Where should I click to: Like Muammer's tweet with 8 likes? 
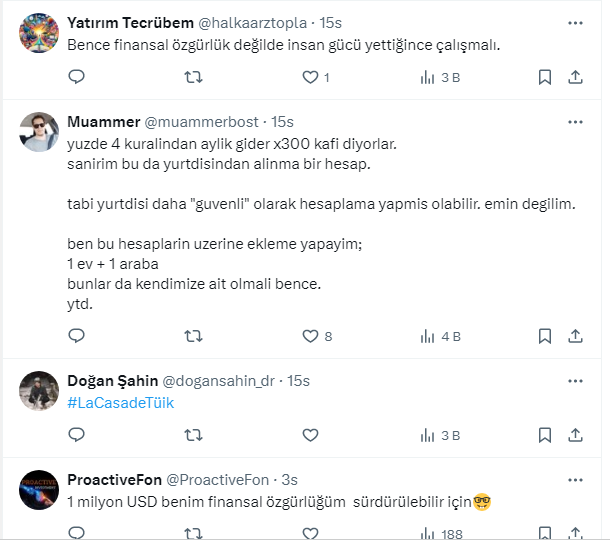click(311, 336)
